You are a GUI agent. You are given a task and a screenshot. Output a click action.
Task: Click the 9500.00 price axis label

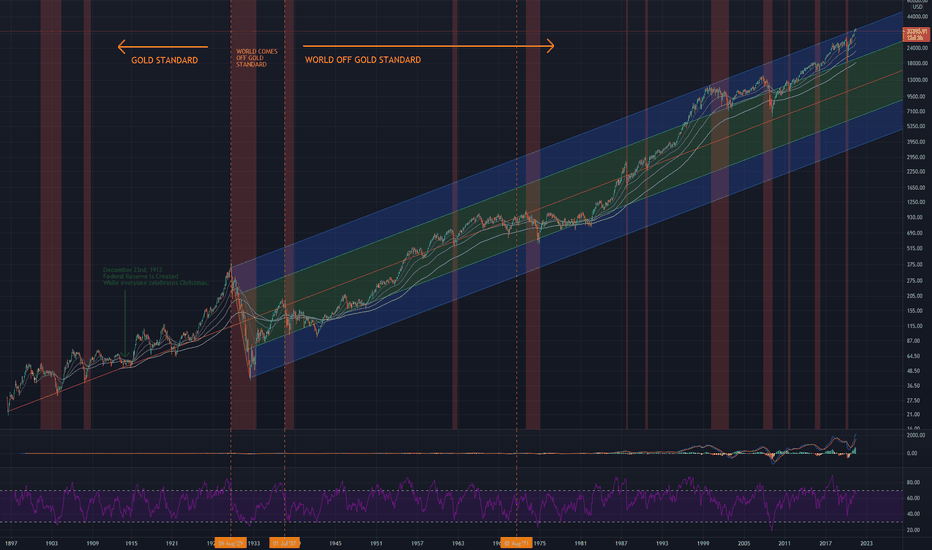(917, 97)
